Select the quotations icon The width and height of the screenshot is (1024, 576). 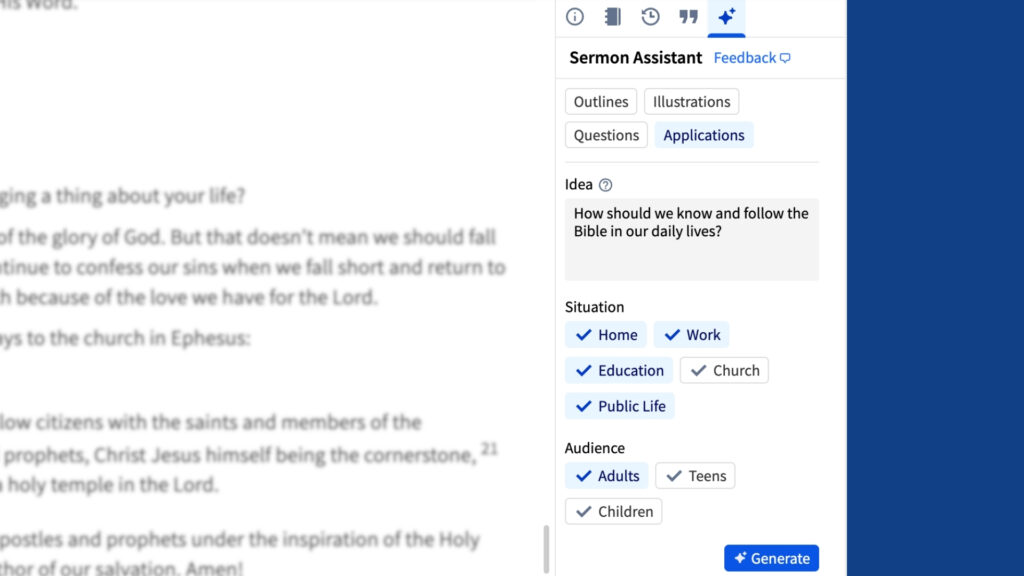688,17
